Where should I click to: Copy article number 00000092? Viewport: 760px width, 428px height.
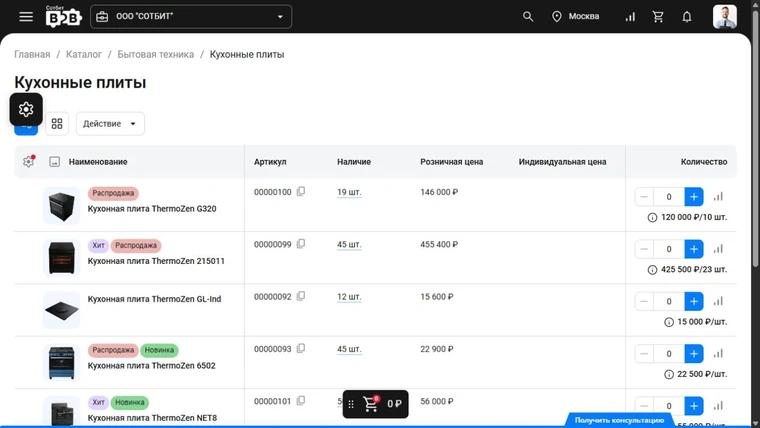pos(301,296)
